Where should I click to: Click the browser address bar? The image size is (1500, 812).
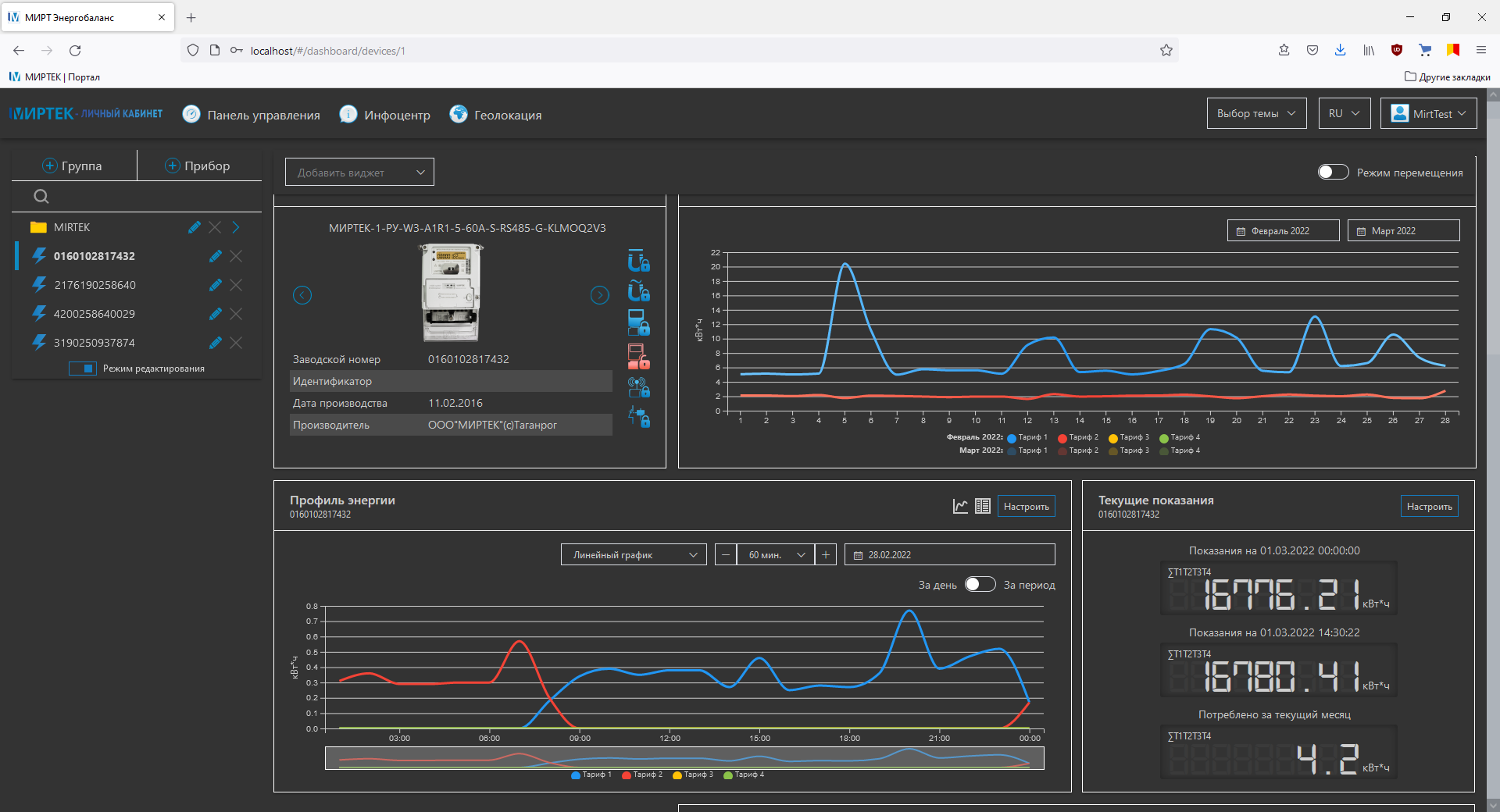tap(680, 51)
